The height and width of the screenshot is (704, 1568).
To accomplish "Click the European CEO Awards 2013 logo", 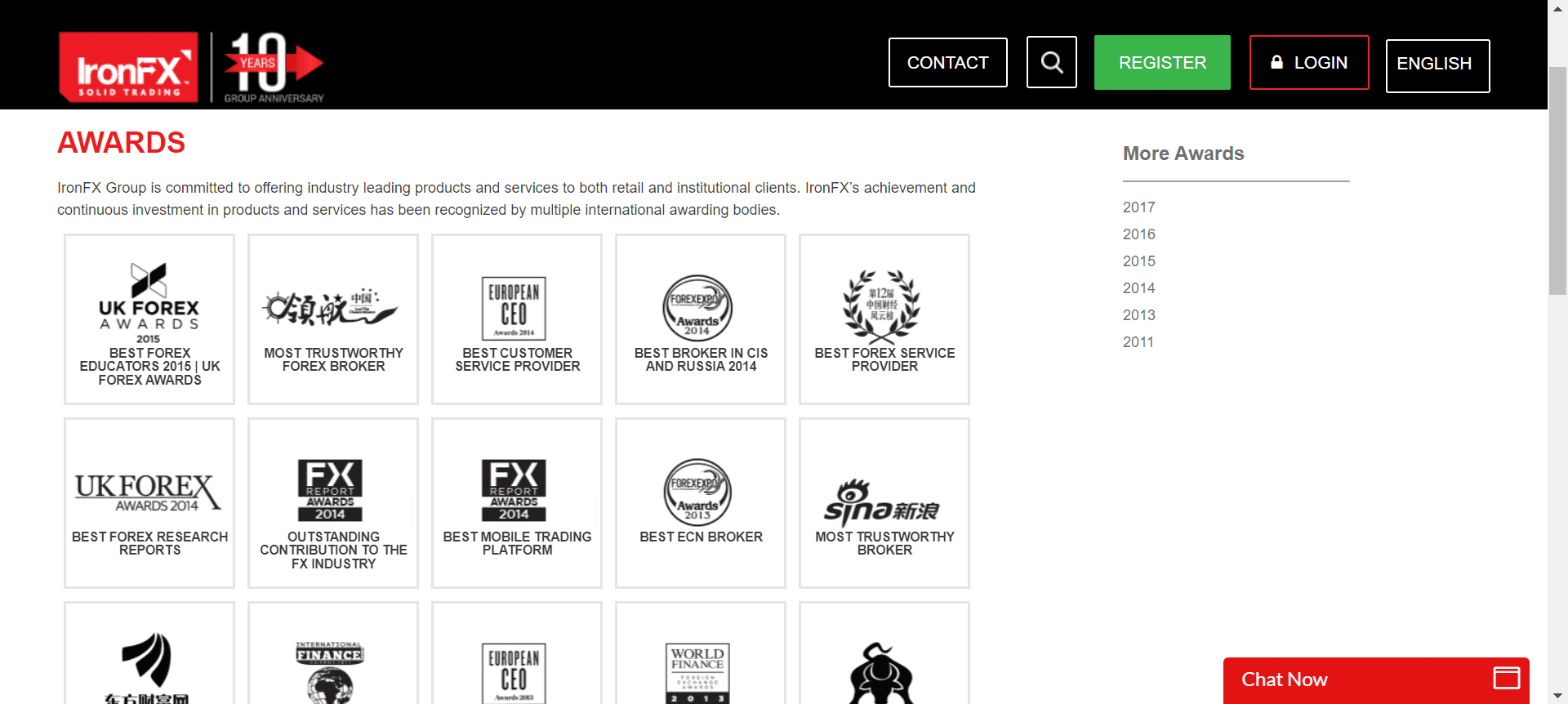I will [514, 673].
